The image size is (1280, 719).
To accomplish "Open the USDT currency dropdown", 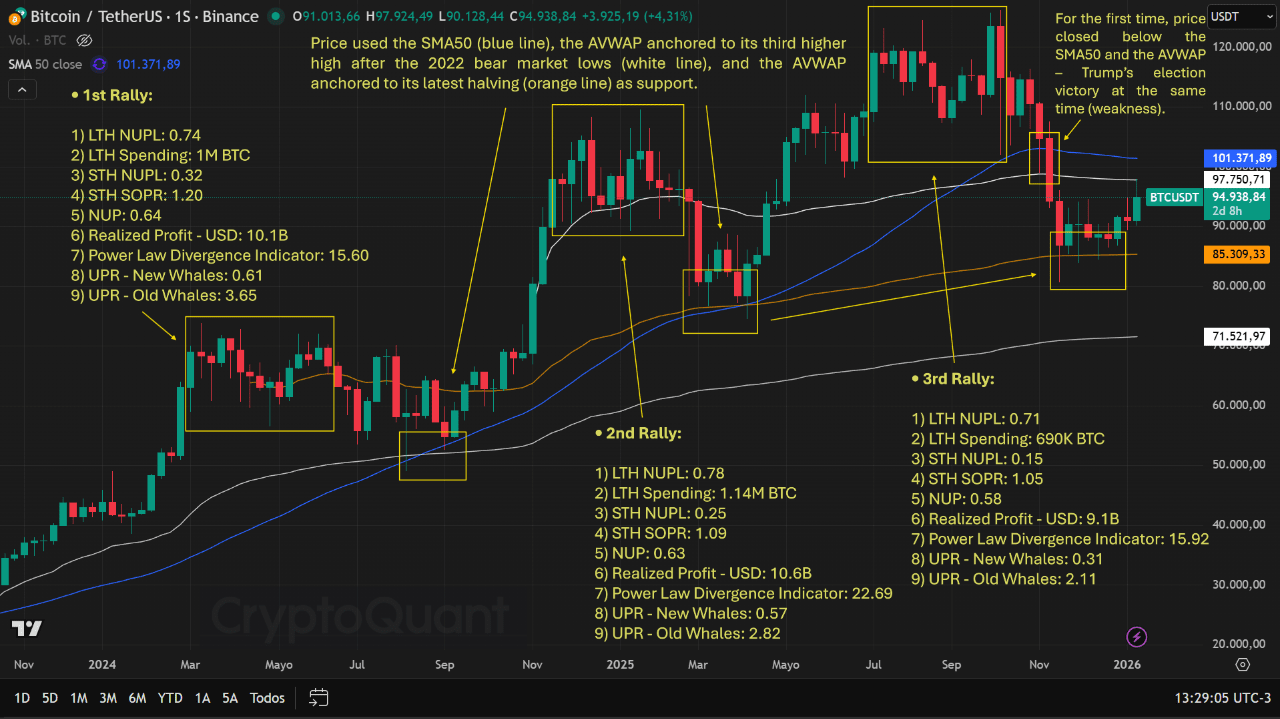I will (1240, 16).
